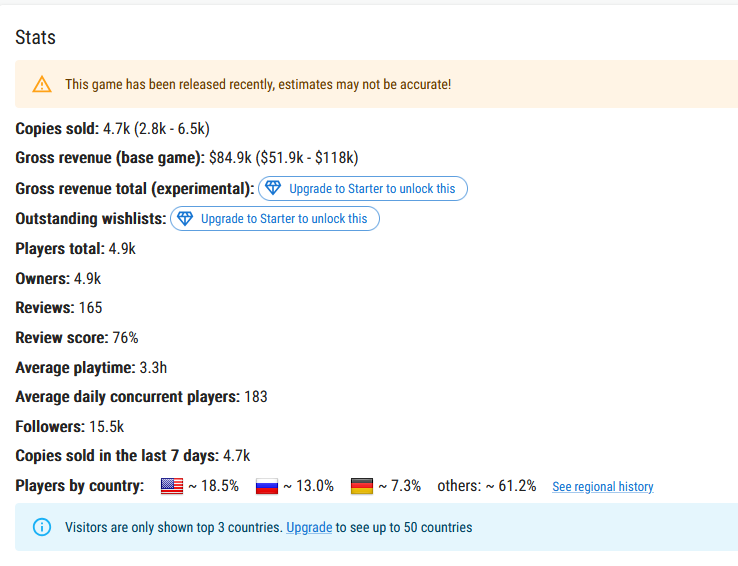Click the blue info circle icon
This screenshot has width=738, height=566.
42,527
